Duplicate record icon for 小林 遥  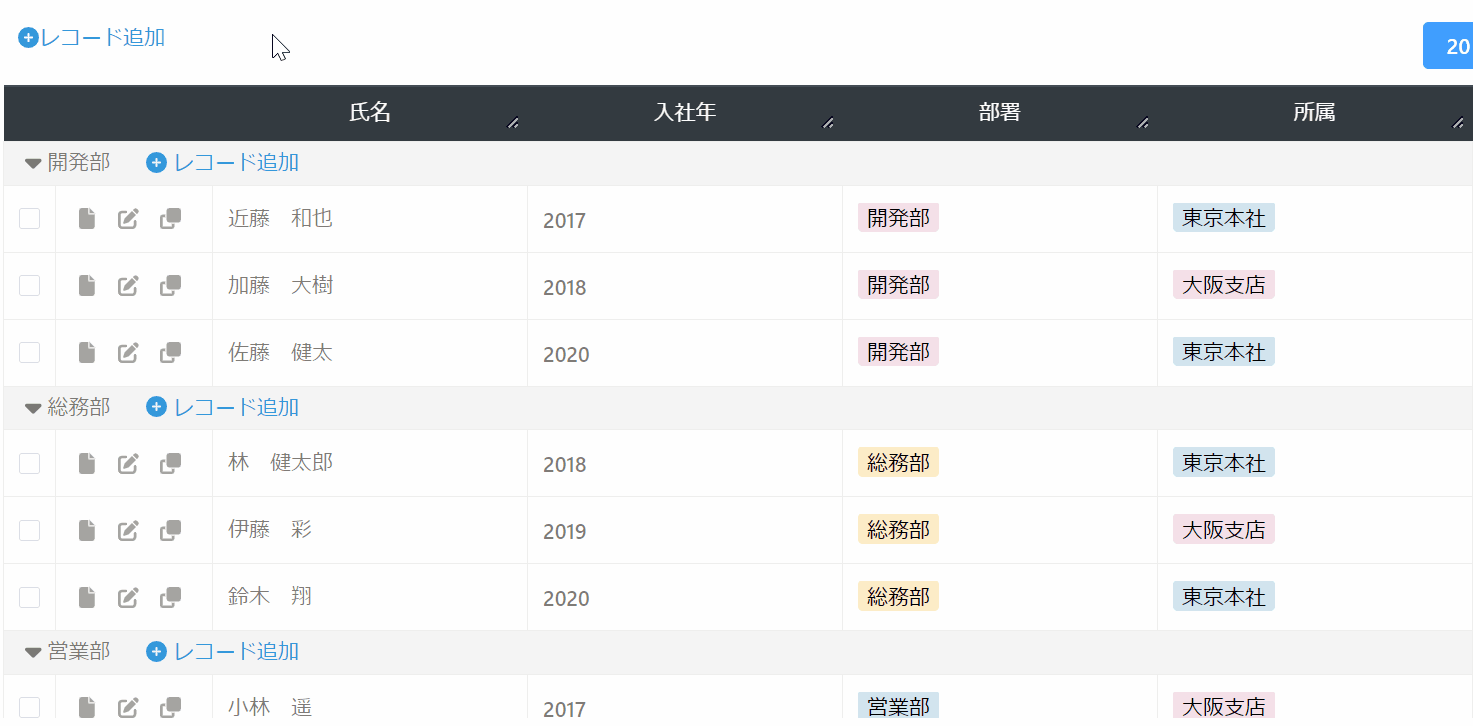pyautogui.click(x=171, y=707)
